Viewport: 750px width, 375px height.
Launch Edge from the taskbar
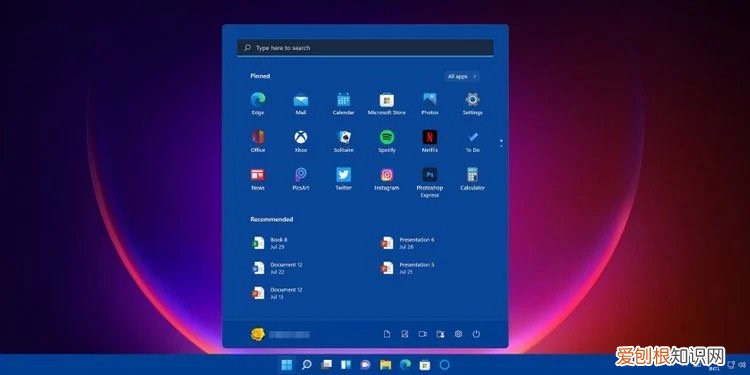pyautogui.click(x=405, y=365)
